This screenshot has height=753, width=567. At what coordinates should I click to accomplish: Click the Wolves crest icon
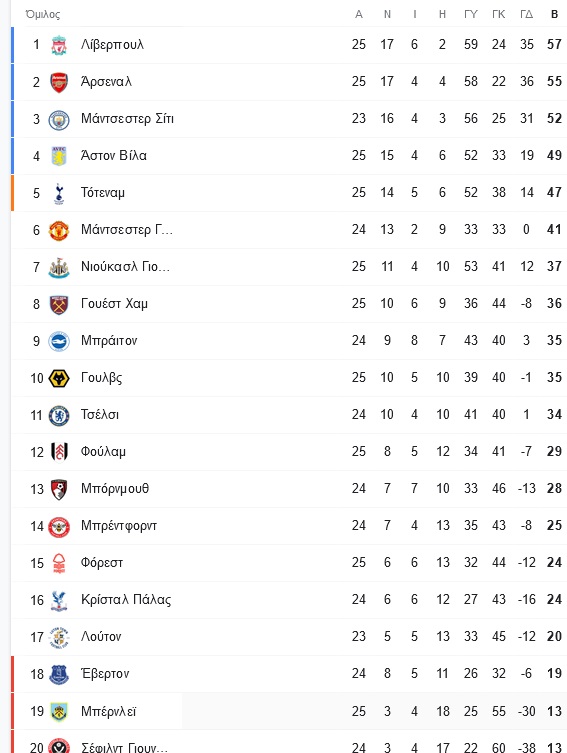click(x=59, y=378)
